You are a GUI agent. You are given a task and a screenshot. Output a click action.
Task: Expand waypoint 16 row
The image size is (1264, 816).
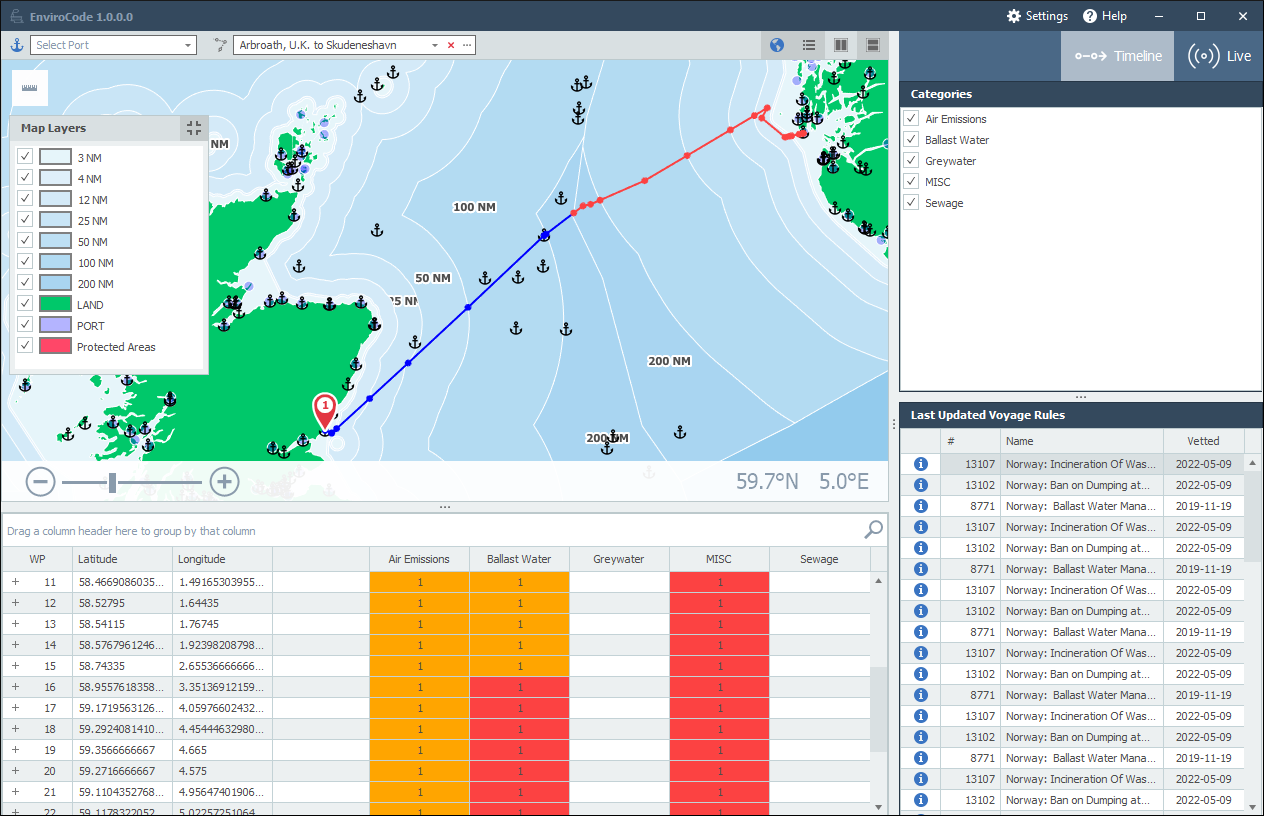(x=15, y=687)
